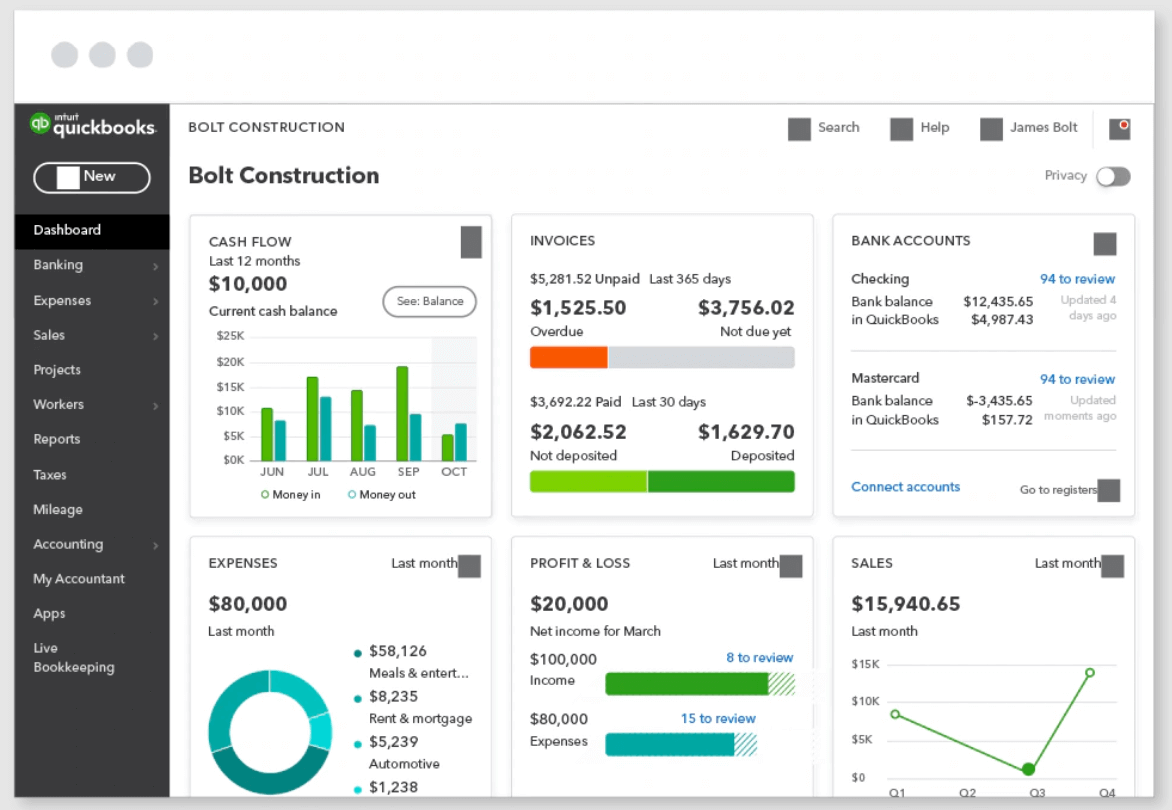Click the Search icon in header
The image size is (1172, 810).
(799, 129)
